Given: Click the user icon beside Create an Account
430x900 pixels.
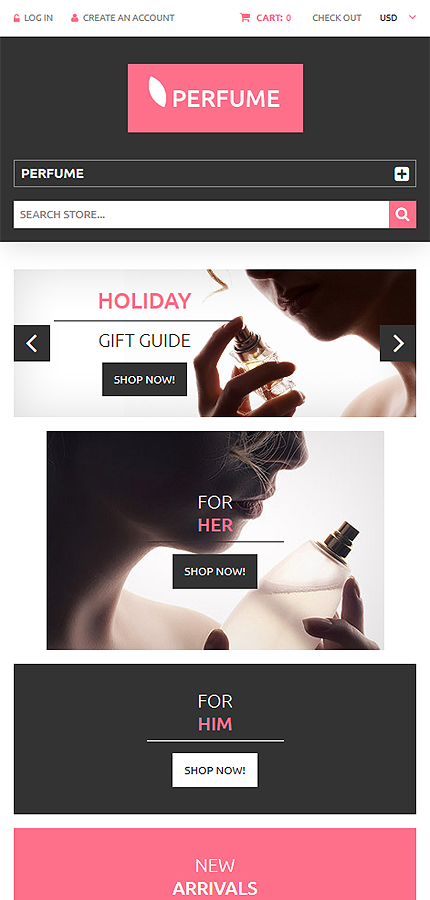Looking at the screenshot, I should pyautogui.click(x=75, y=18).
